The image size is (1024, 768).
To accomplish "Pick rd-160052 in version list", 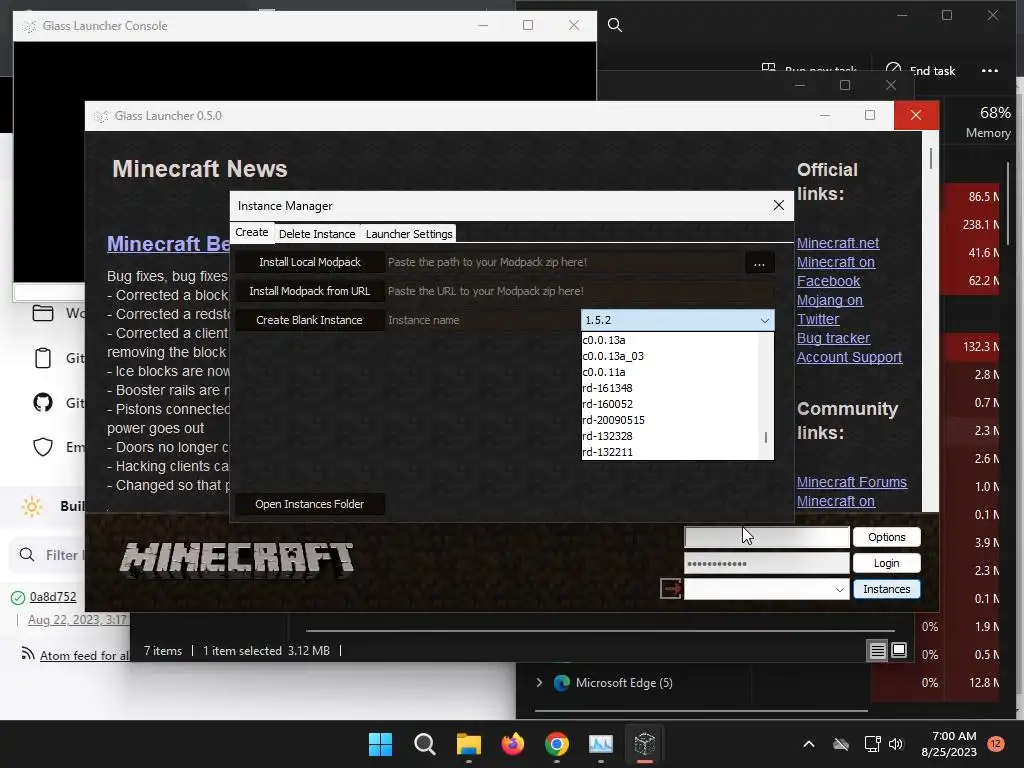I will coord(670,404).
